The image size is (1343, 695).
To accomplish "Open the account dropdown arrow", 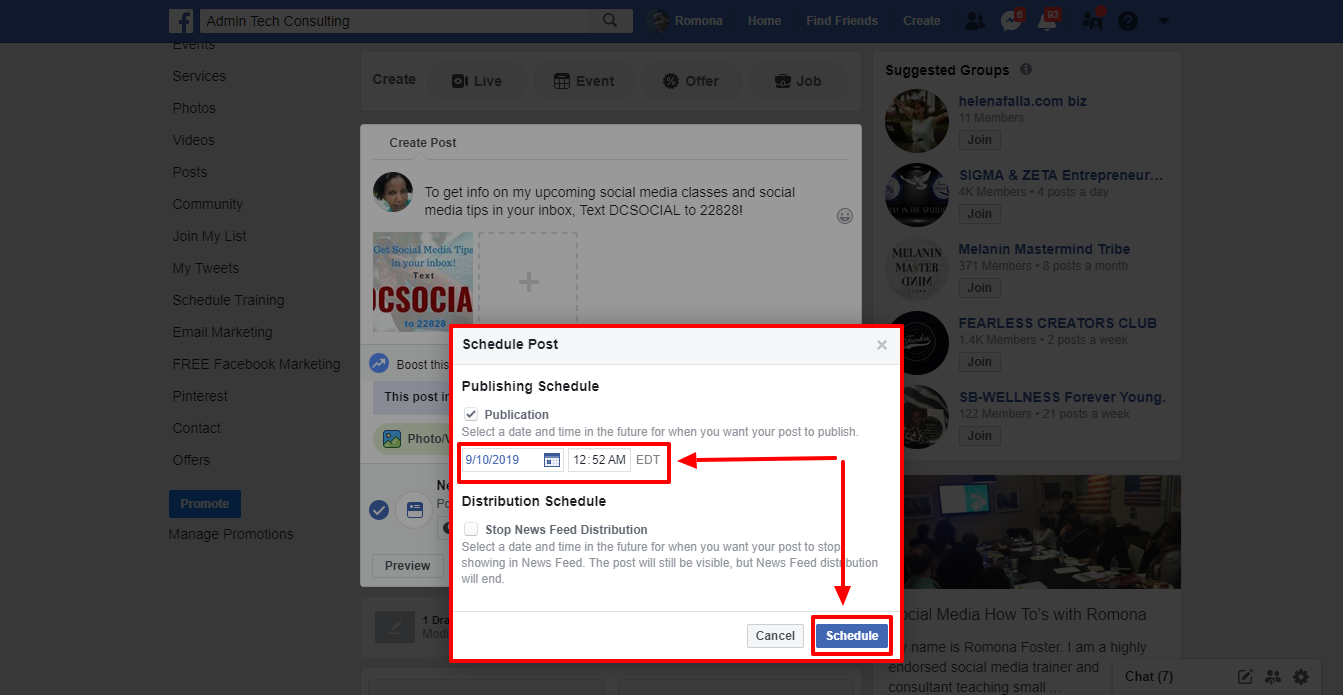I will click(x=1163, y=21).
